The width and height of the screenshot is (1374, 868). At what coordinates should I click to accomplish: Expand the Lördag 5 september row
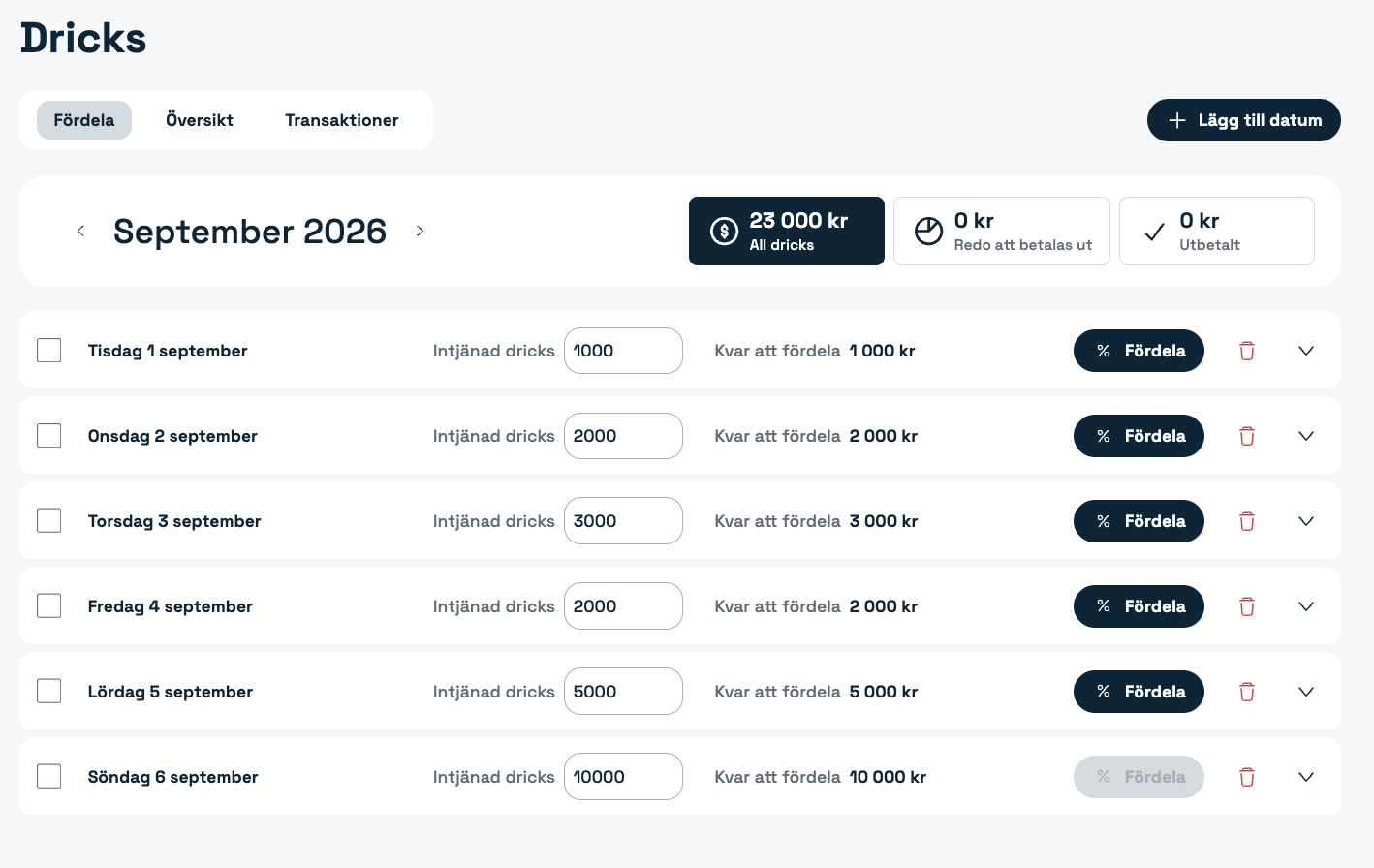(1306, 692)
